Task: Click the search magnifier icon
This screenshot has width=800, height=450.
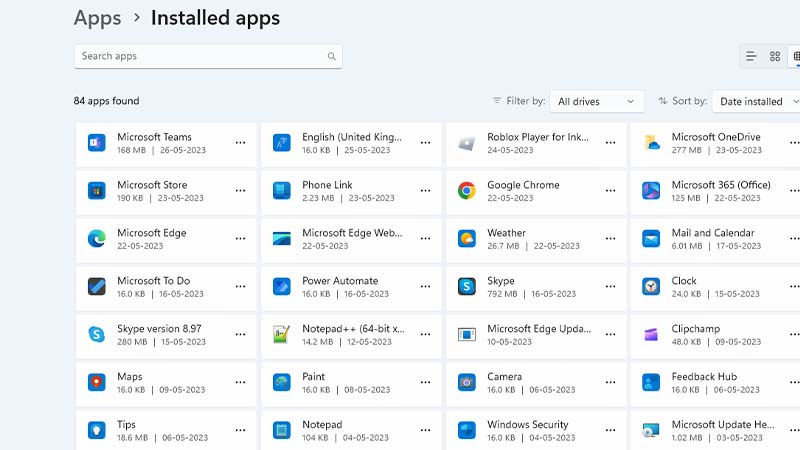Action: pos(332,56)
